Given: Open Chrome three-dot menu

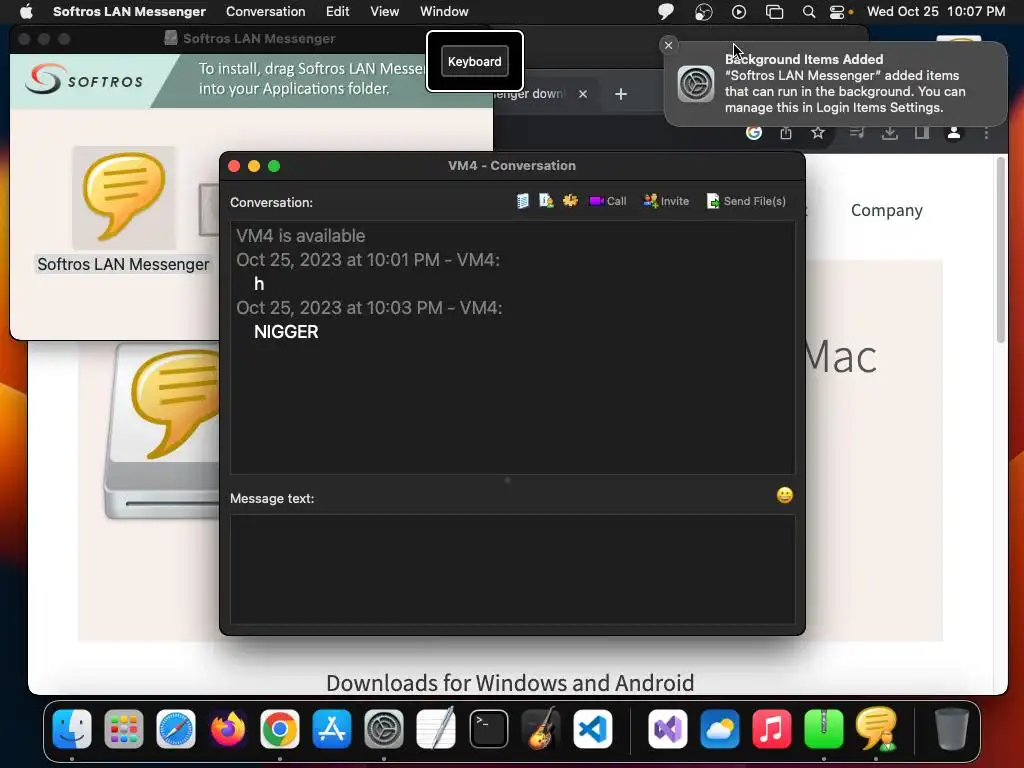Looking at the screenshot, I should tap(986, 133).
